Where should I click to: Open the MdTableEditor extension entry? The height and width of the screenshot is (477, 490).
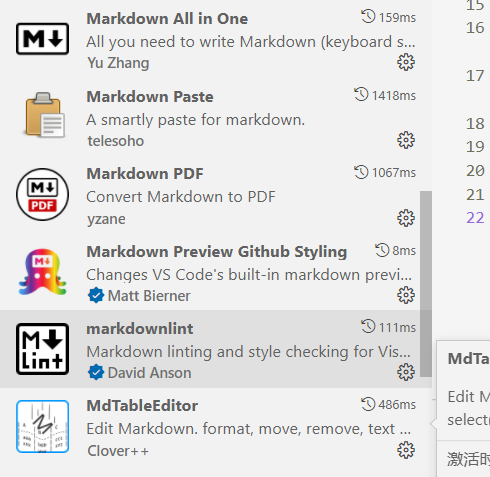click(216, 427)
